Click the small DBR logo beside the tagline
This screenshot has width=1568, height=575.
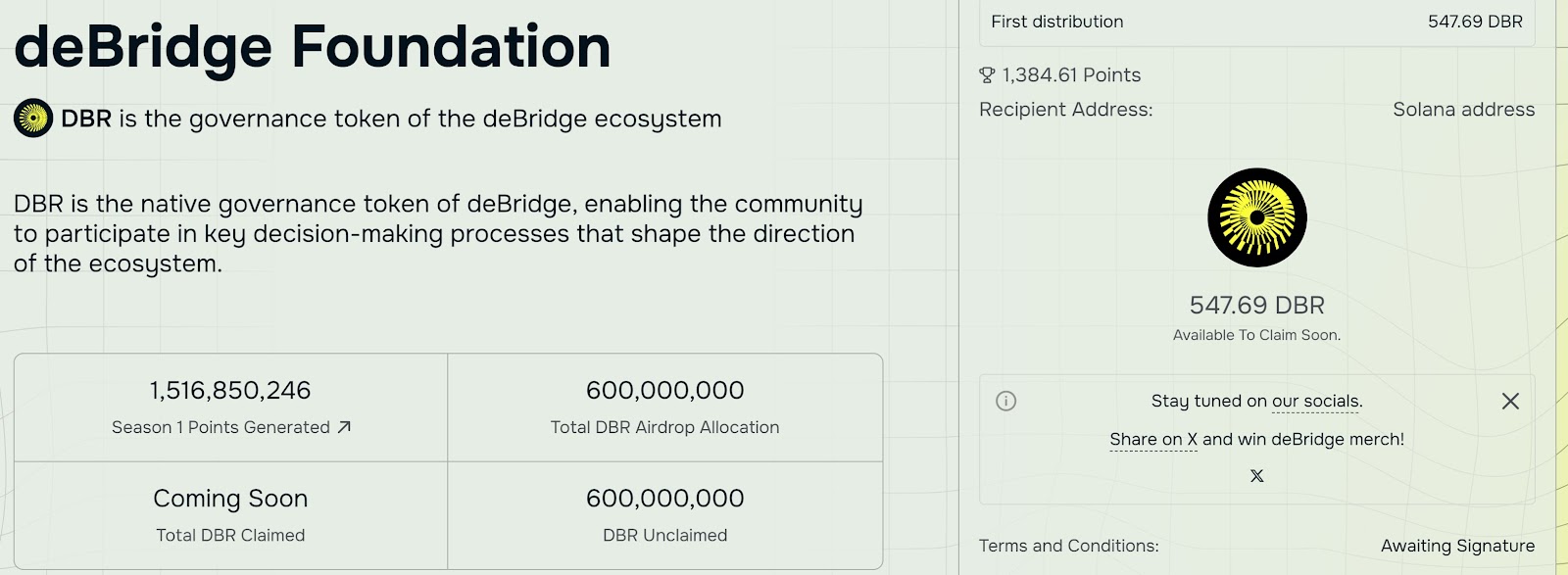(x=33, y=119)
